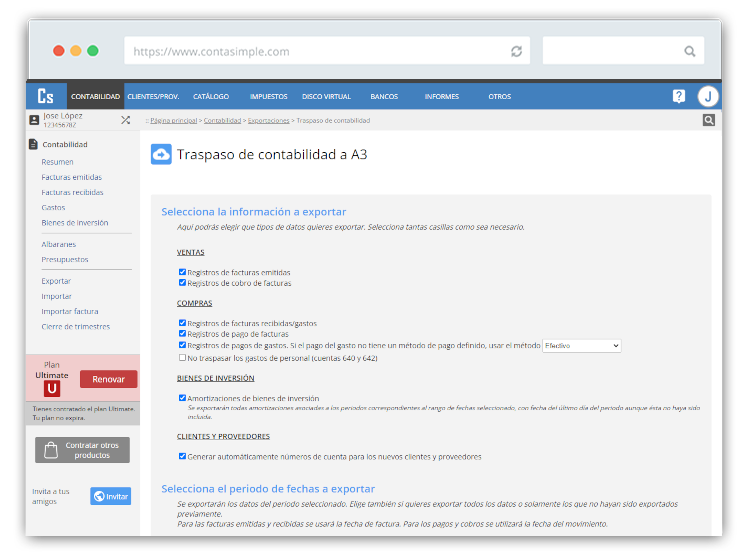This screenshot has height=552, width=750.
Task: Open Gastos in the sidebar
Action: coord(53,208)
